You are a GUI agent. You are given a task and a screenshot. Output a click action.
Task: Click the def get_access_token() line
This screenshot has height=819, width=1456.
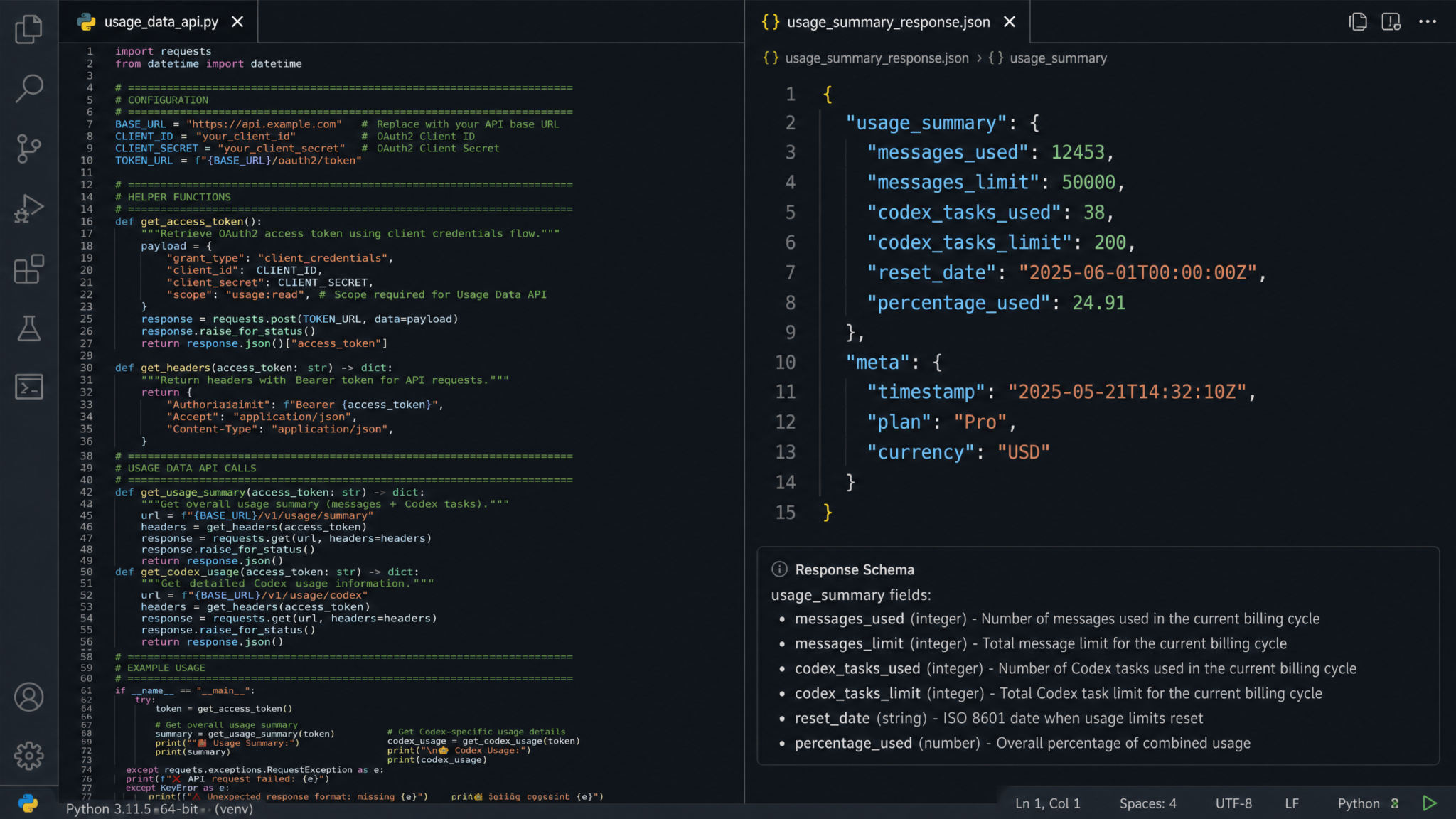[x=188, y=222]
